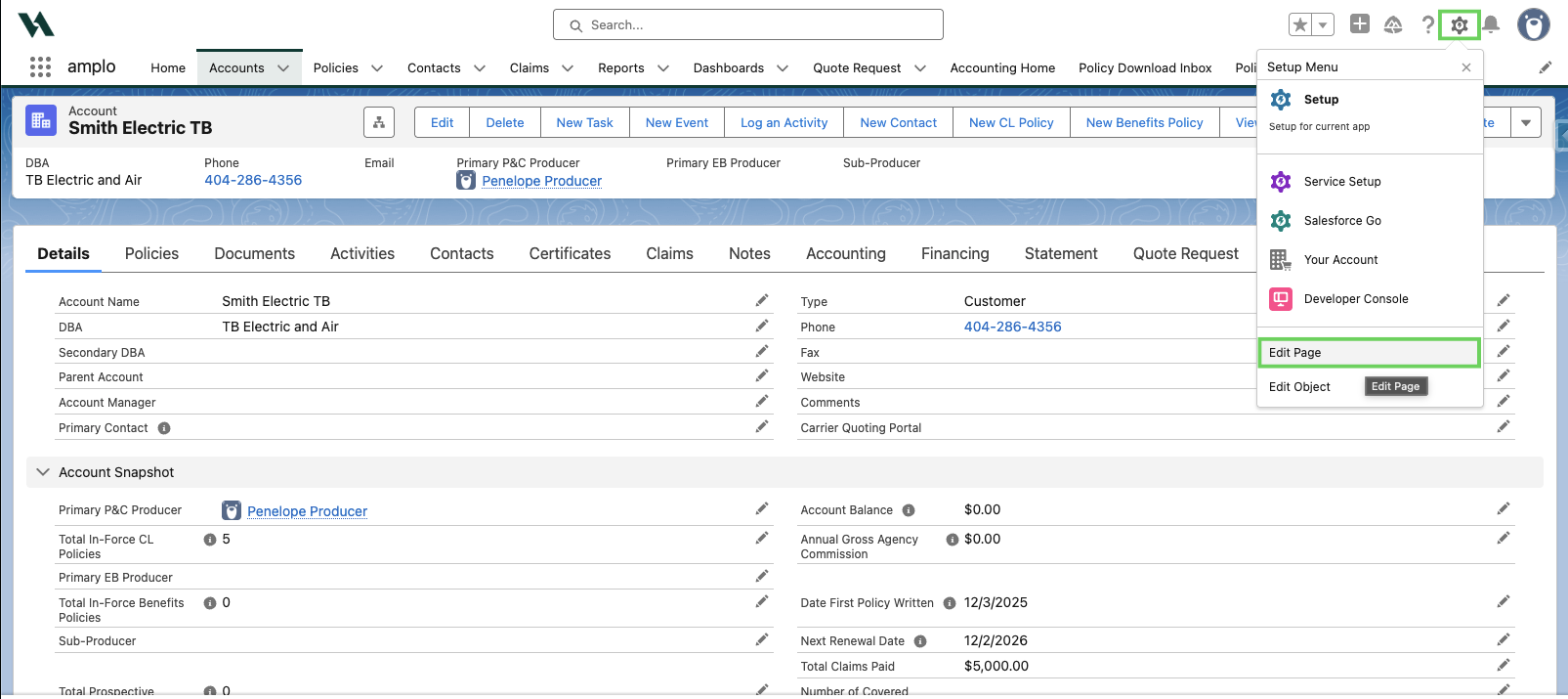Click the pencil to personalize nav bar

[1545, 67]
